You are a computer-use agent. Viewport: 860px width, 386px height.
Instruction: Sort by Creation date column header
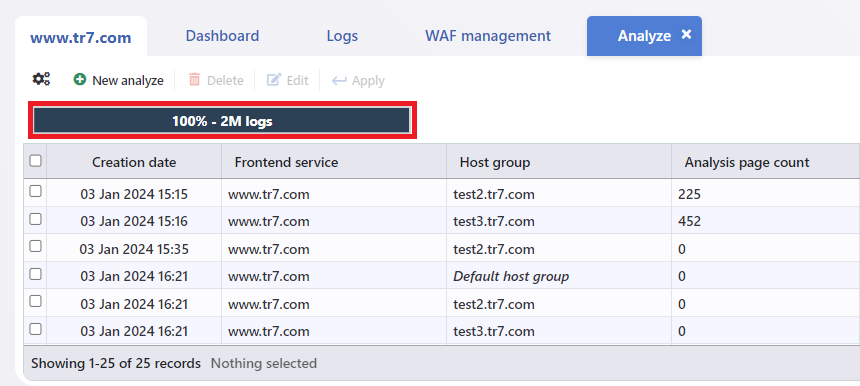(134, 162)
